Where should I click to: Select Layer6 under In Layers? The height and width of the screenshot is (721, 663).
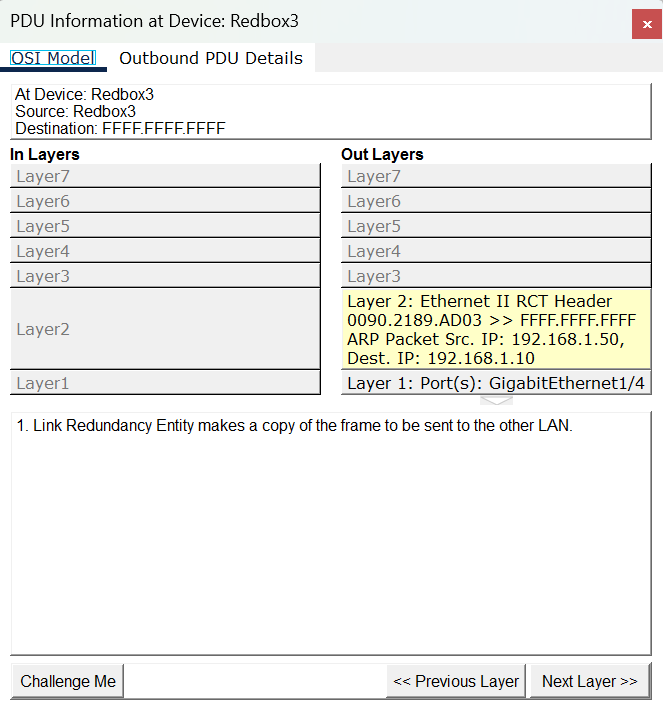point(165,201)
